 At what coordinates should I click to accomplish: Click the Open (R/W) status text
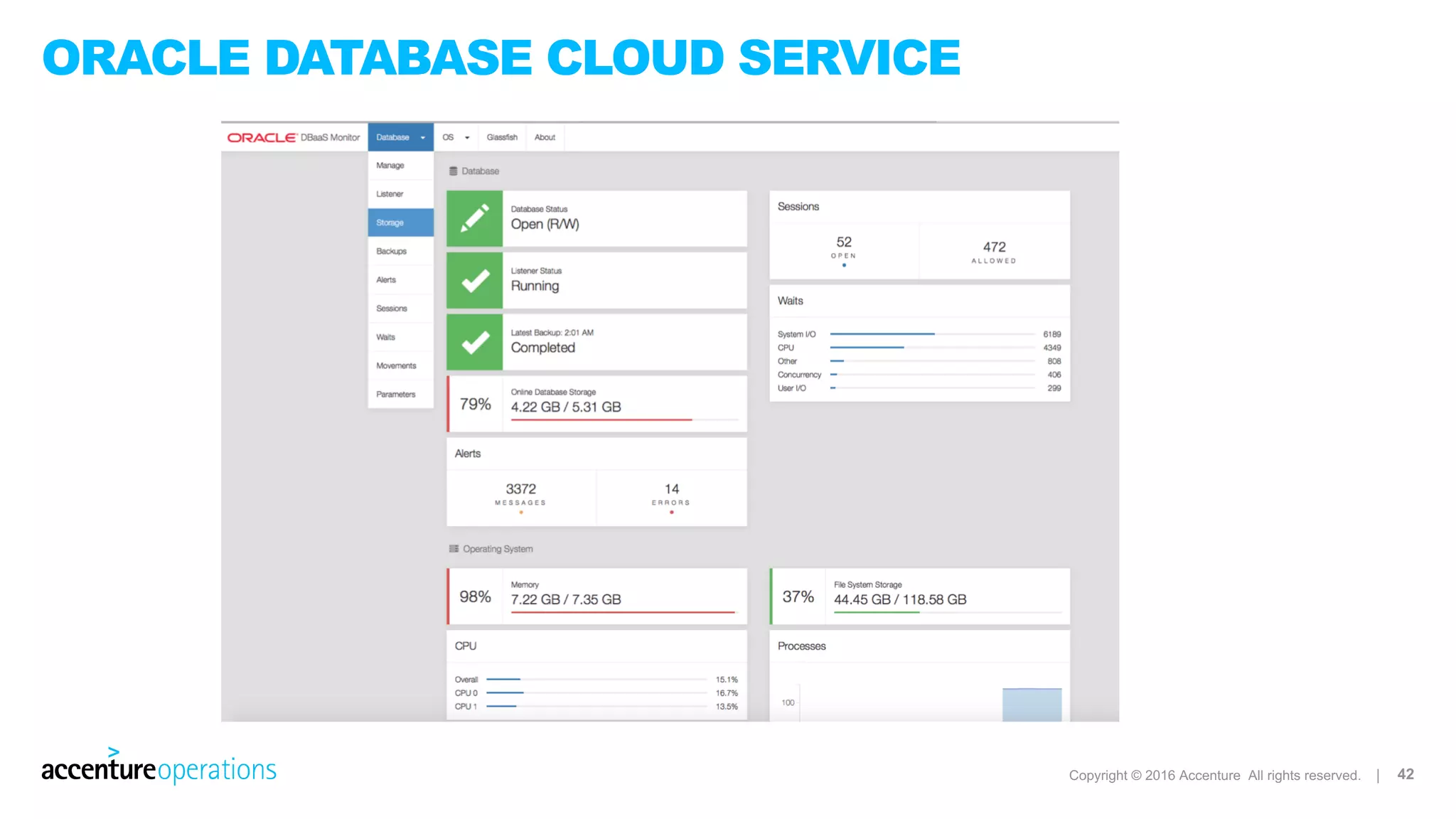pyautogui.click(x=545, y=224)
